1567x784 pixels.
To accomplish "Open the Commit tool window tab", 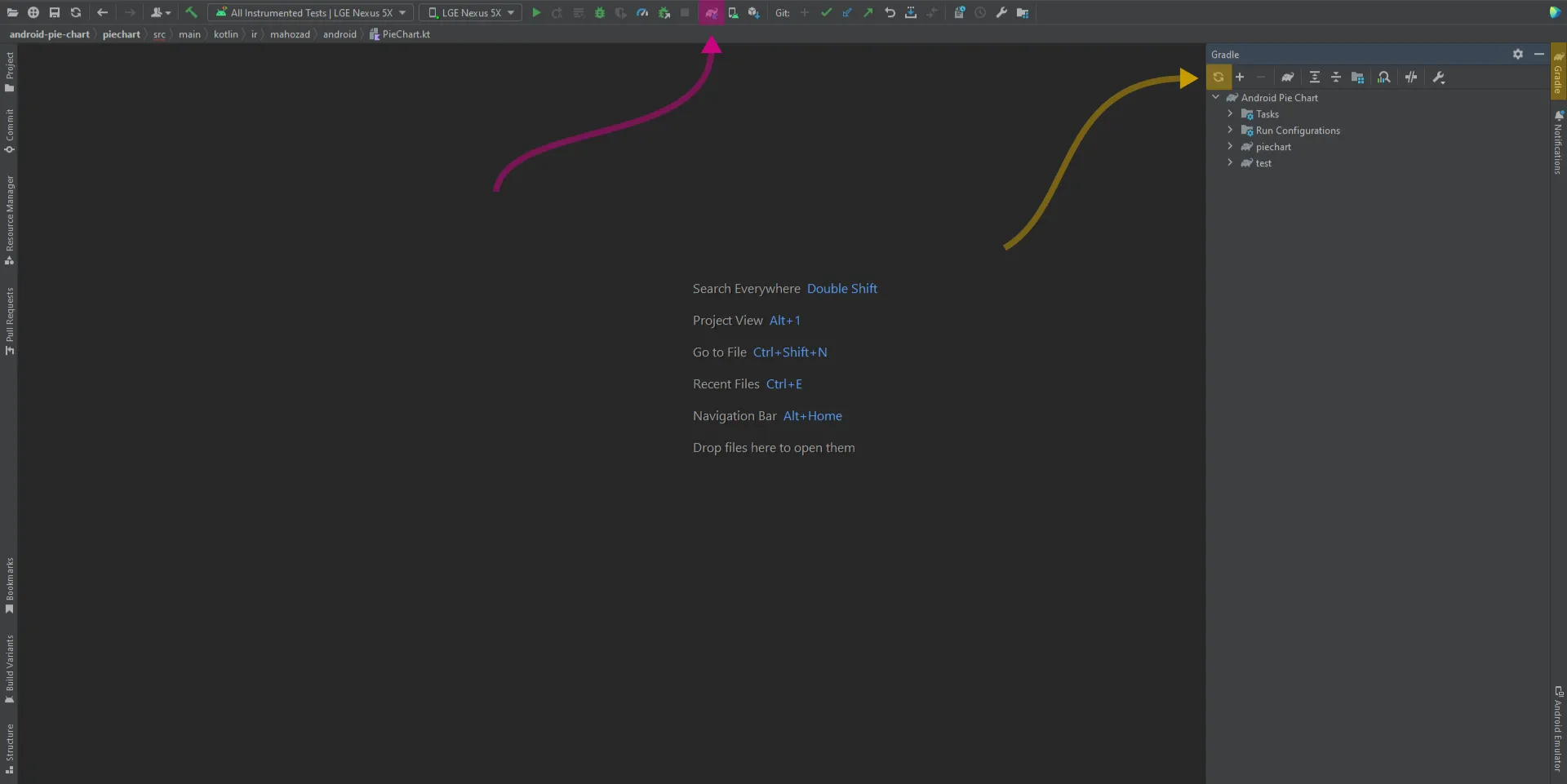I will click(9, 131).
